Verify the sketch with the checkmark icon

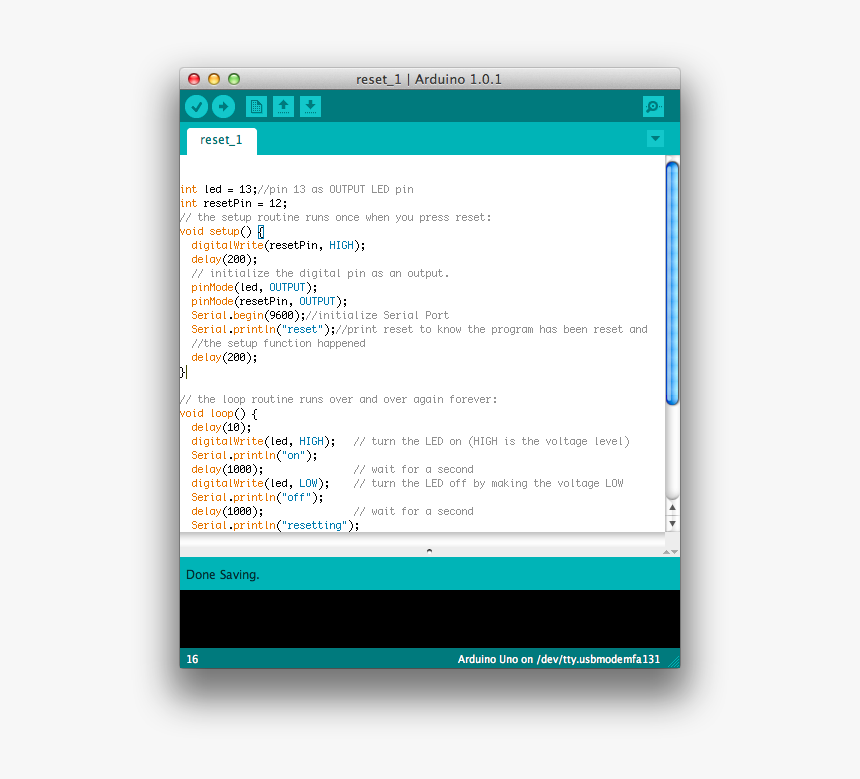pyautogui.click(x=196, y=106)
